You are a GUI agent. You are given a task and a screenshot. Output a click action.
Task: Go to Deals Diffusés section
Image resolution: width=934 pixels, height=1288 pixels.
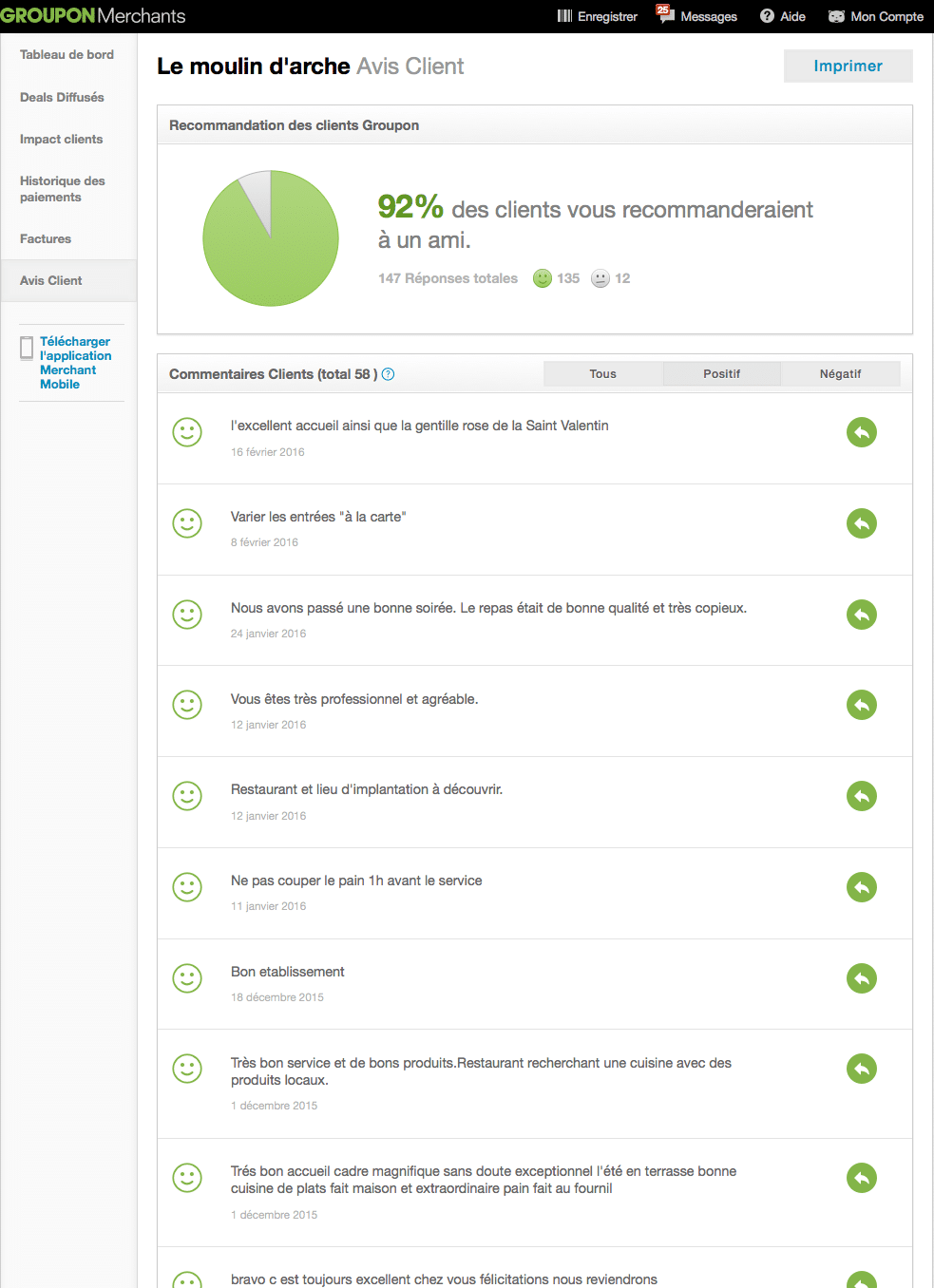pyautogui.click(x=62, y=97)
